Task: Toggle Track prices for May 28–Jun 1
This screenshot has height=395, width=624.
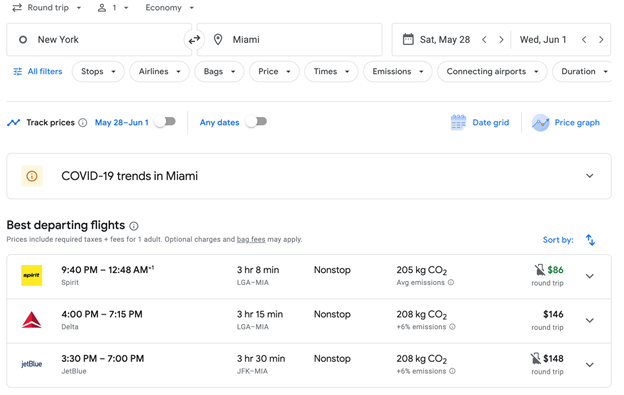Action: (165, 122)
